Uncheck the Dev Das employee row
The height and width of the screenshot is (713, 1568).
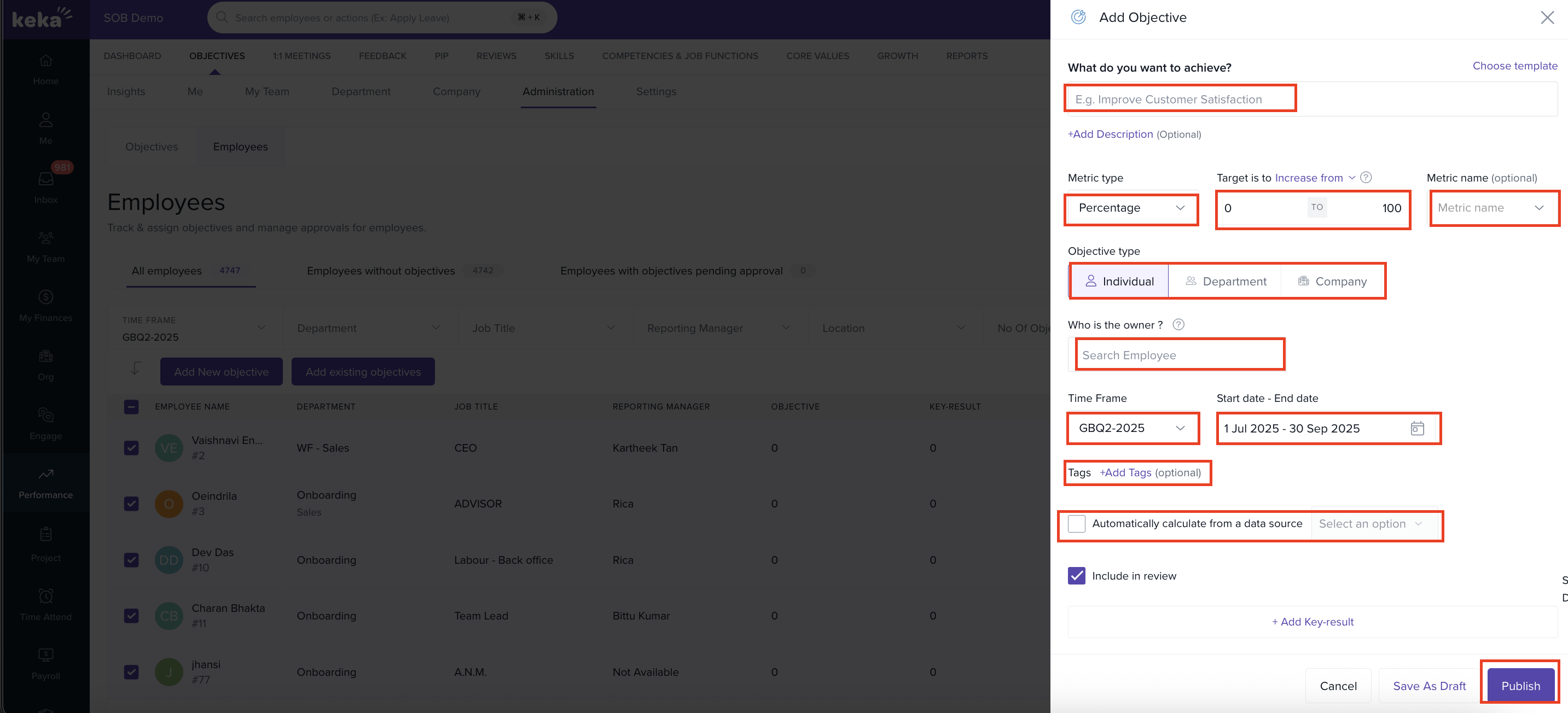[131, 560]
